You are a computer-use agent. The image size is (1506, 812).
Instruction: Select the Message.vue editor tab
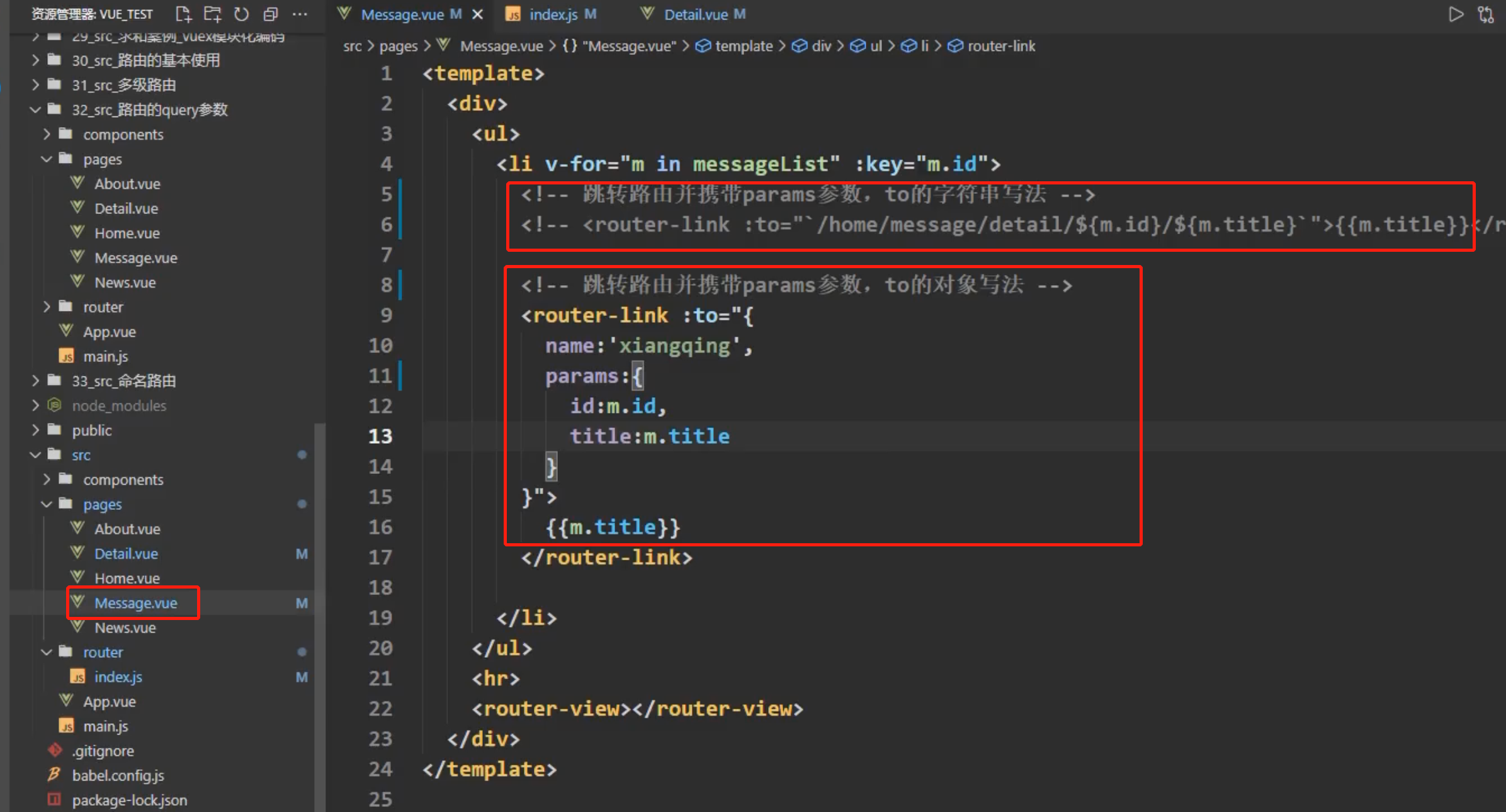[403, 14]
